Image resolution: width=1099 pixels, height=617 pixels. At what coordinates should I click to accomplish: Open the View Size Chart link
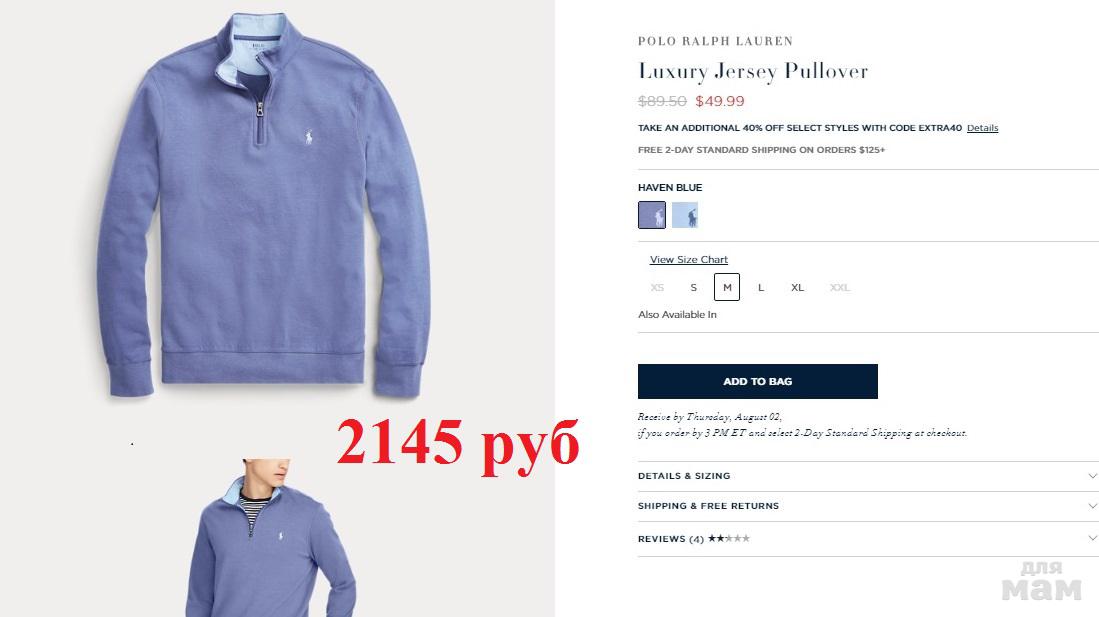tap(688, 259)
